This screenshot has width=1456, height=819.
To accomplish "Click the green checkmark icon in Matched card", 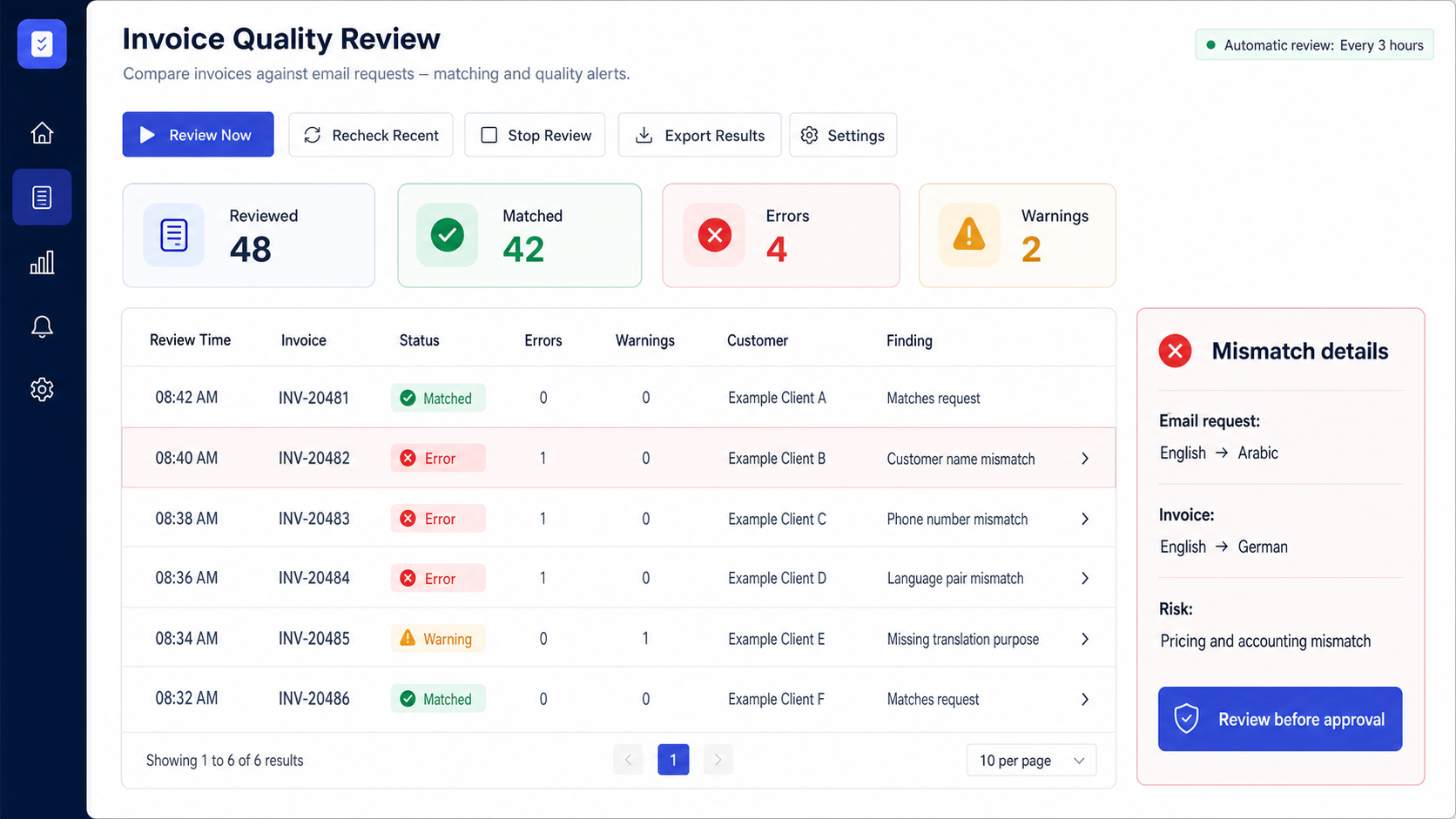I will coord(448,235).
